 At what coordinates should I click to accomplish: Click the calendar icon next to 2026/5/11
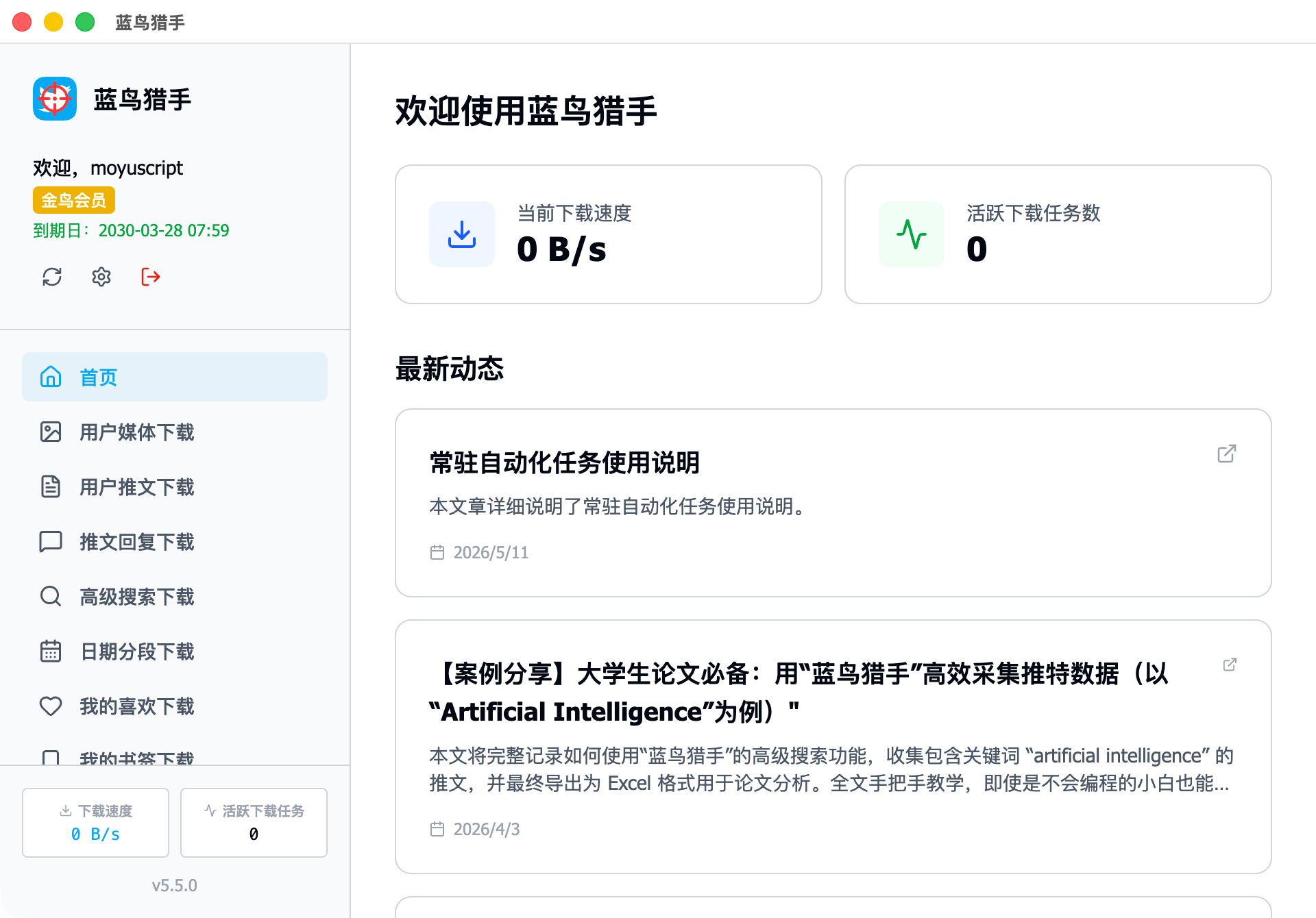[437, 552]
